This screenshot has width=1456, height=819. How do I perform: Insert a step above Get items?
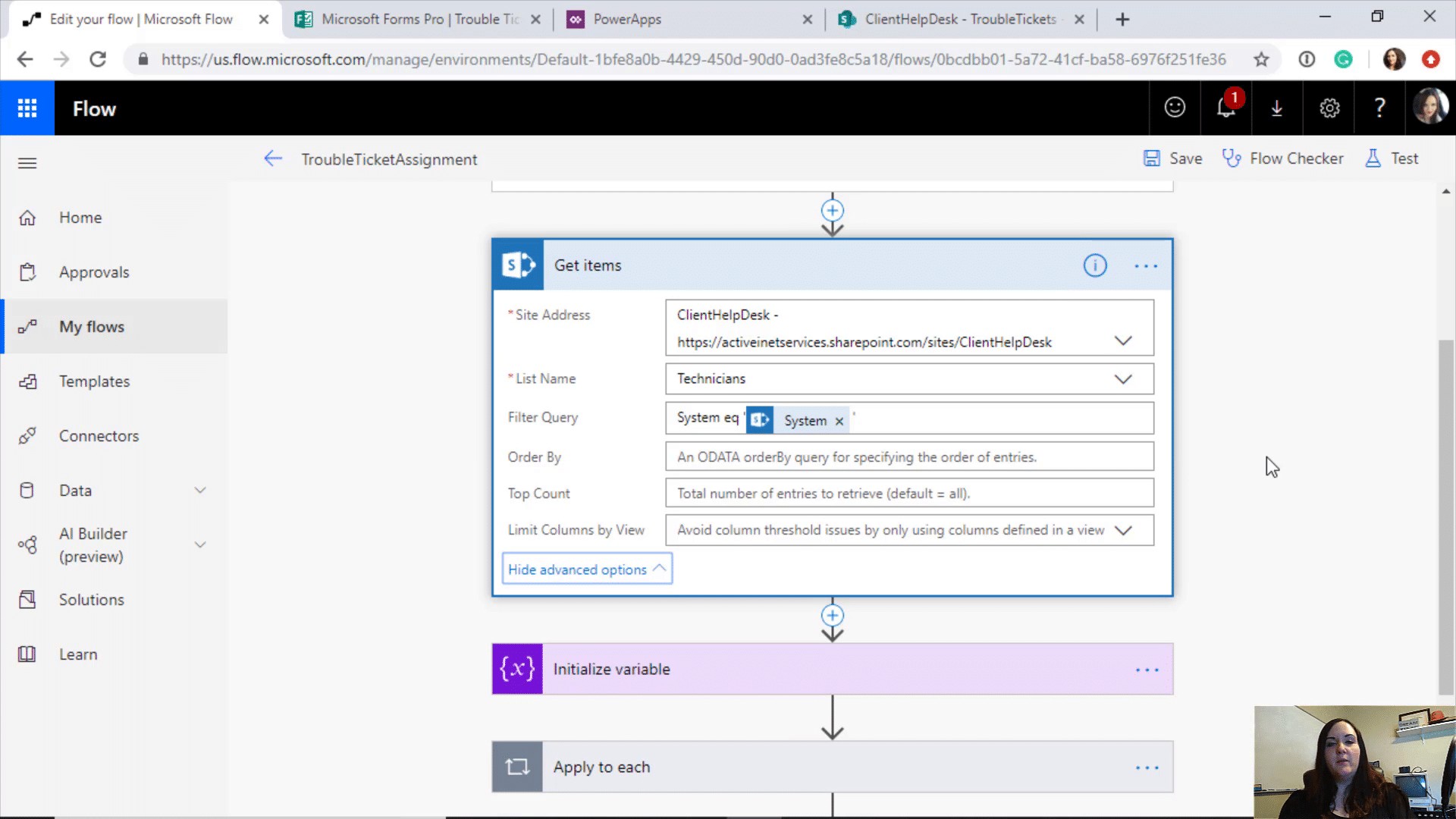click(x=833, y=211)
